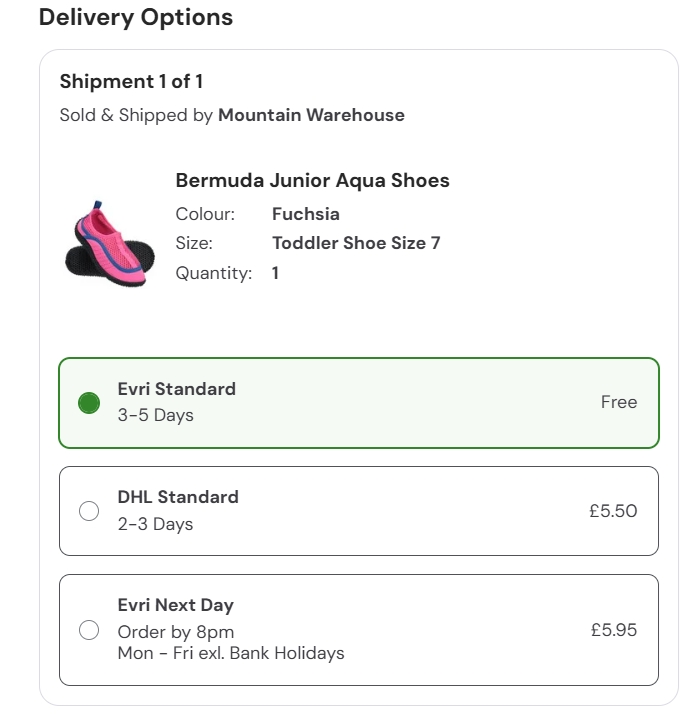This screenshot has height=717, width=691.
Task: Click the £5.50 delivery price
Action: pyautogui.click(x=612, y=511)
